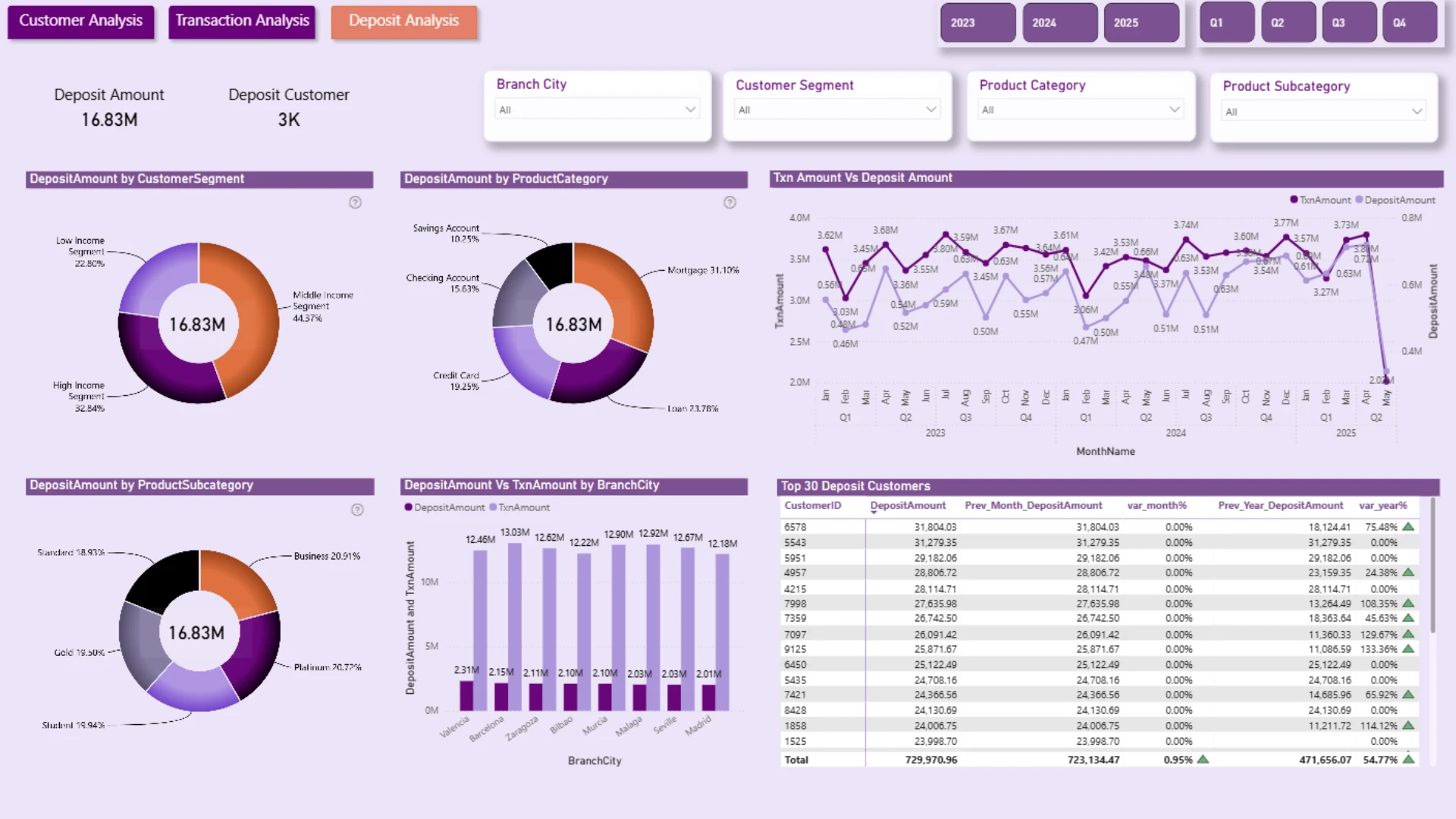Sort table by var_year% column header
The height and width of the screenshot is (819, 1456).
pyautogui.click(x=1382, y=505)
